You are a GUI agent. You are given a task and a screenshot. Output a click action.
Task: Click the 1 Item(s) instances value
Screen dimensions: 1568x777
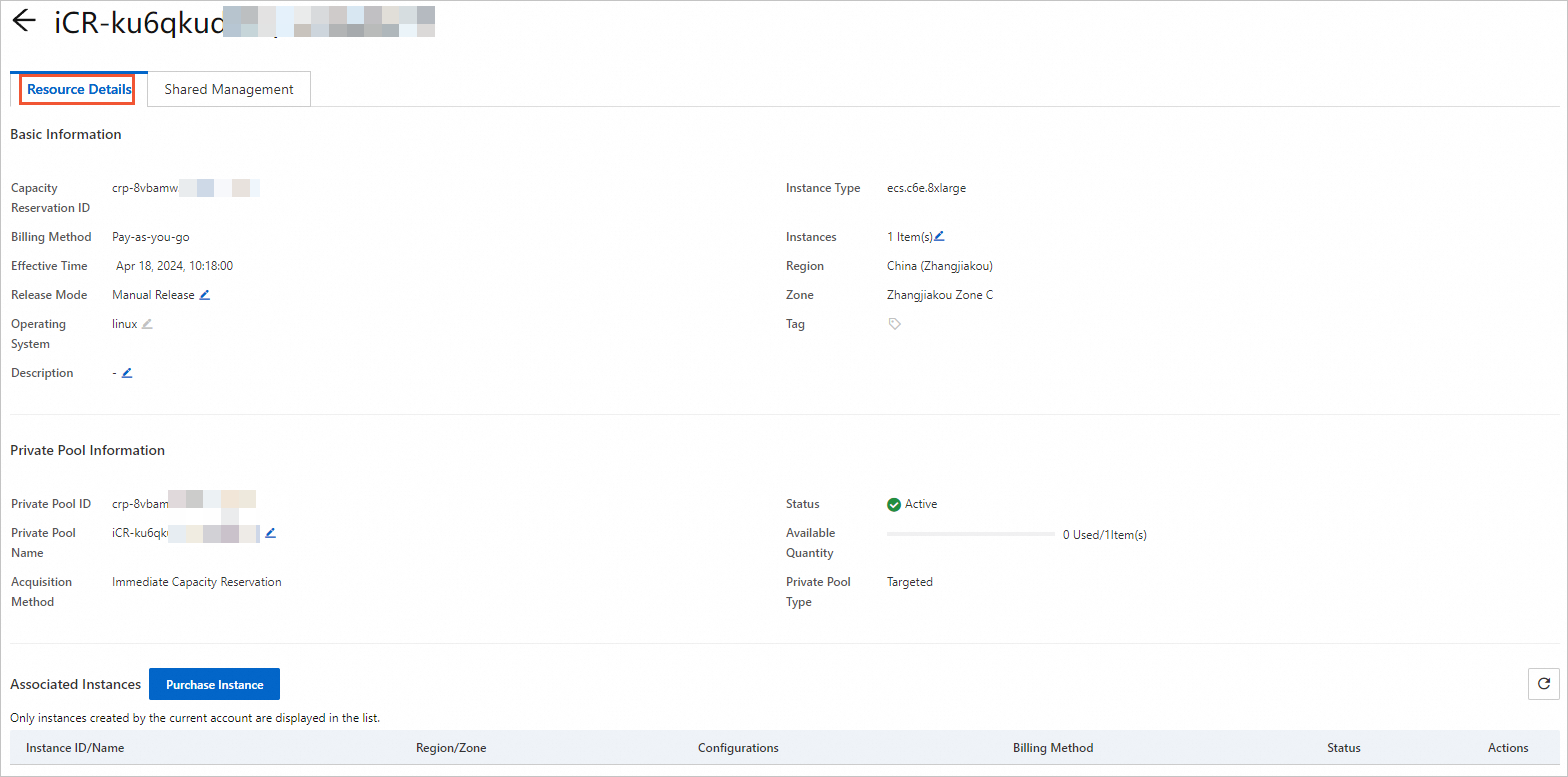910,237
